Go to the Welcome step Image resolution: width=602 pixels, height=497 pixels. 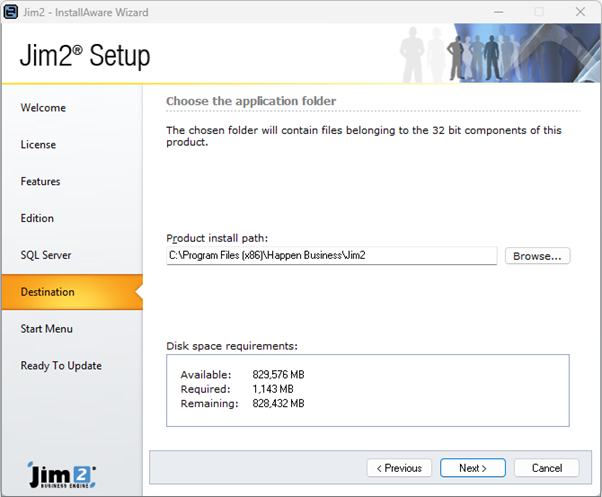(x=43, y=108)
